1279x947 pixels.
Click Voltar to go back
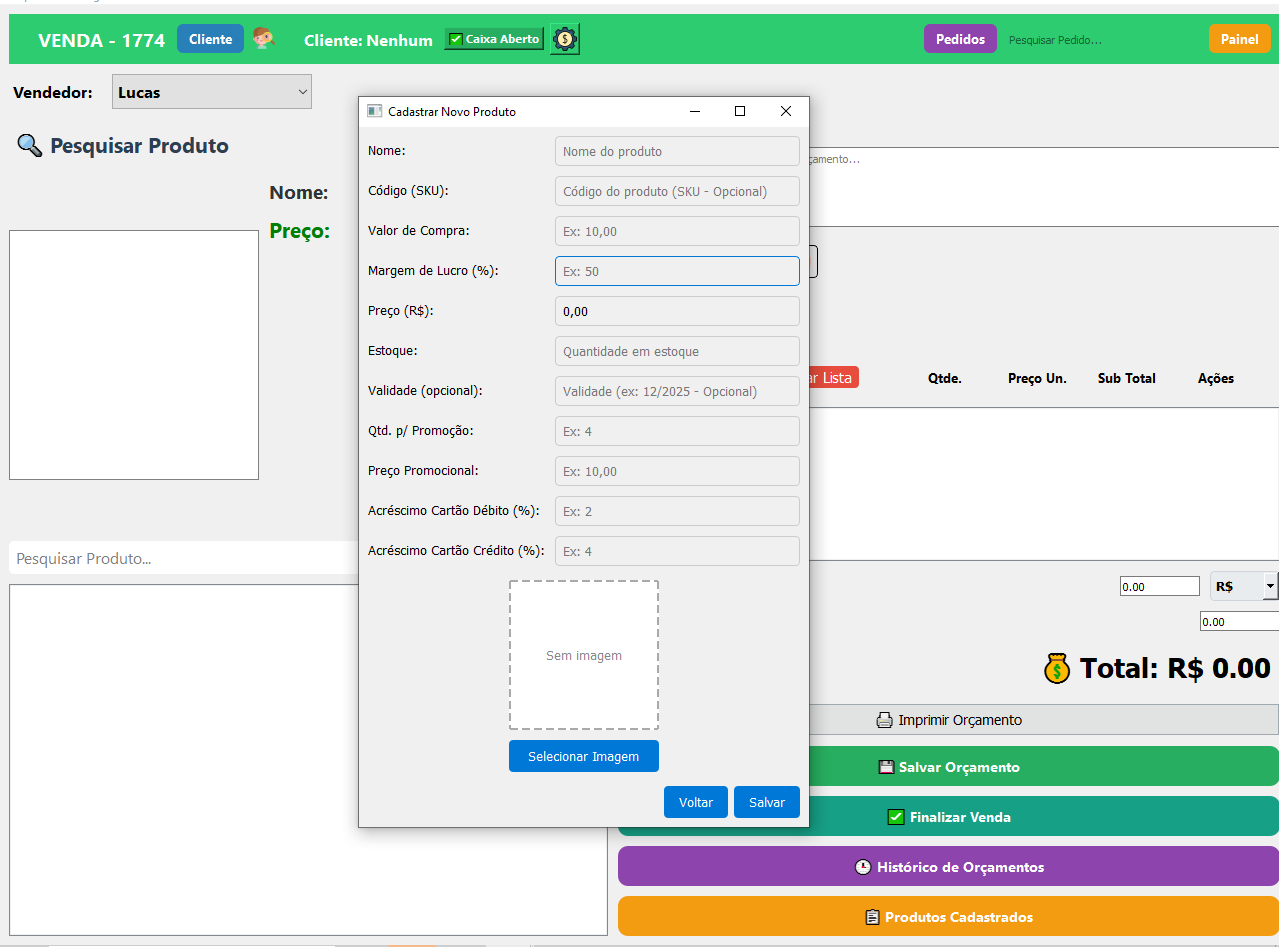(x=696, y=802)
